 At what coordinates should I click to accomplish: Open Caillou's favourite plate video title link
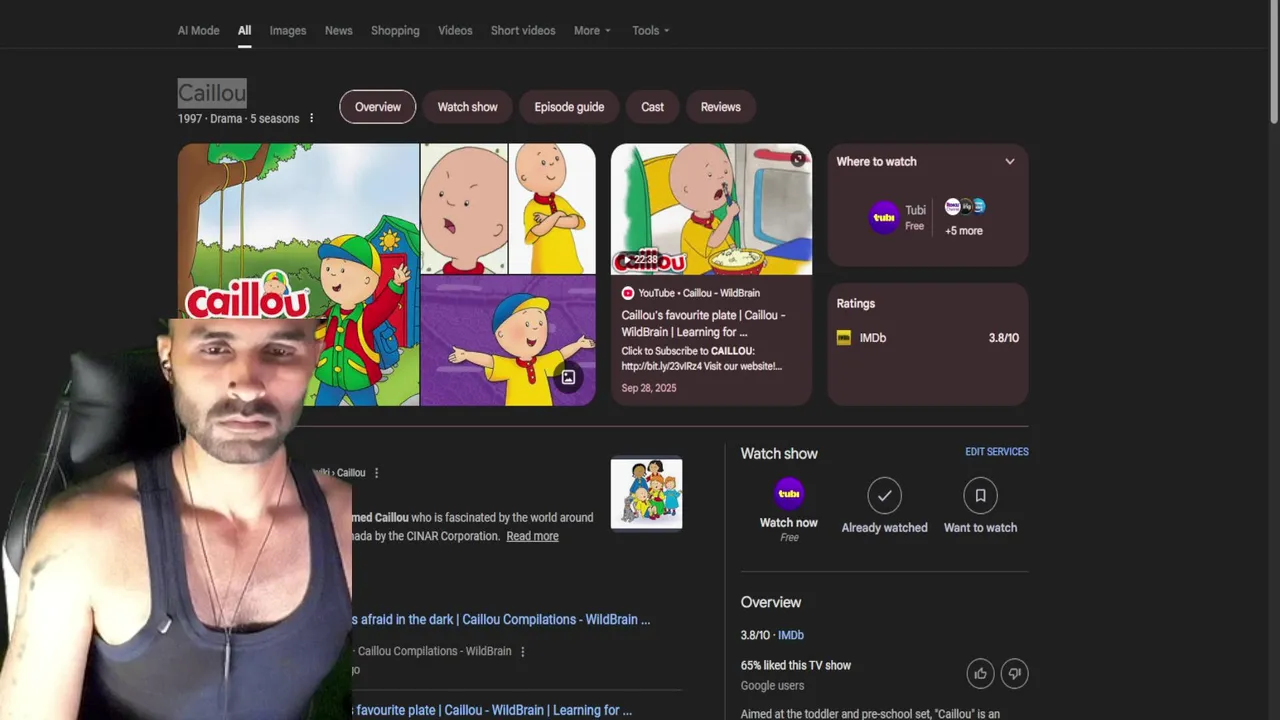click(703, 323)
